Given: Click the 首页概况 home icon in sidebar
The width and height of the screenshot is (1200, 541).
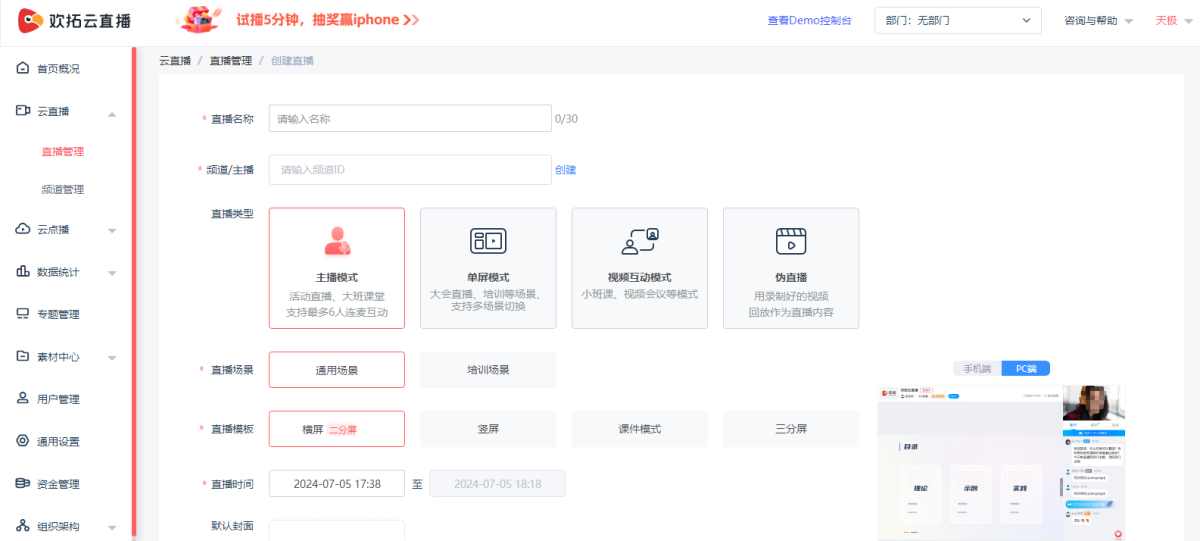Looking at the screenshot, I should pyautogui.click(x=23, y=69).
